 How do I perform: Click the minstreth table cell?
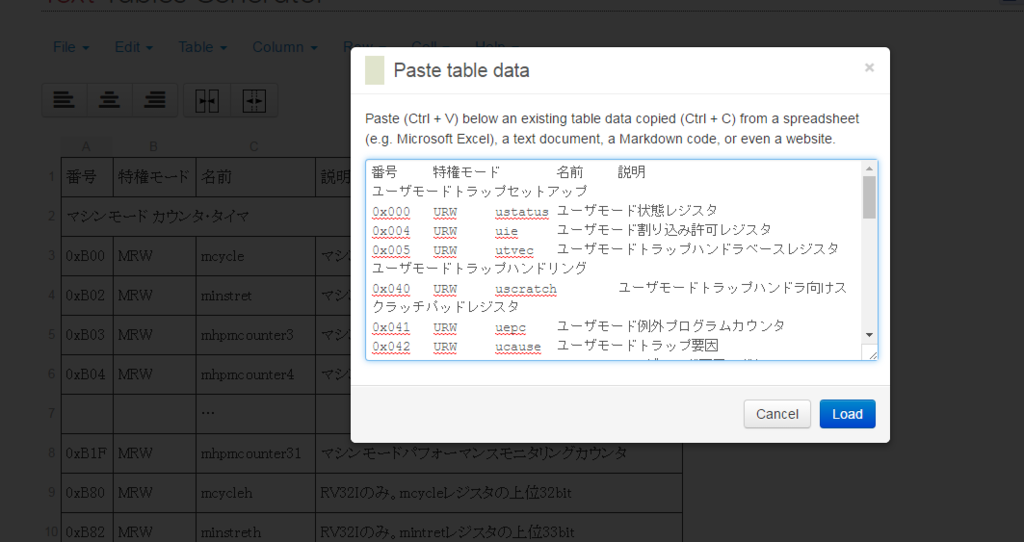(255, 530)
